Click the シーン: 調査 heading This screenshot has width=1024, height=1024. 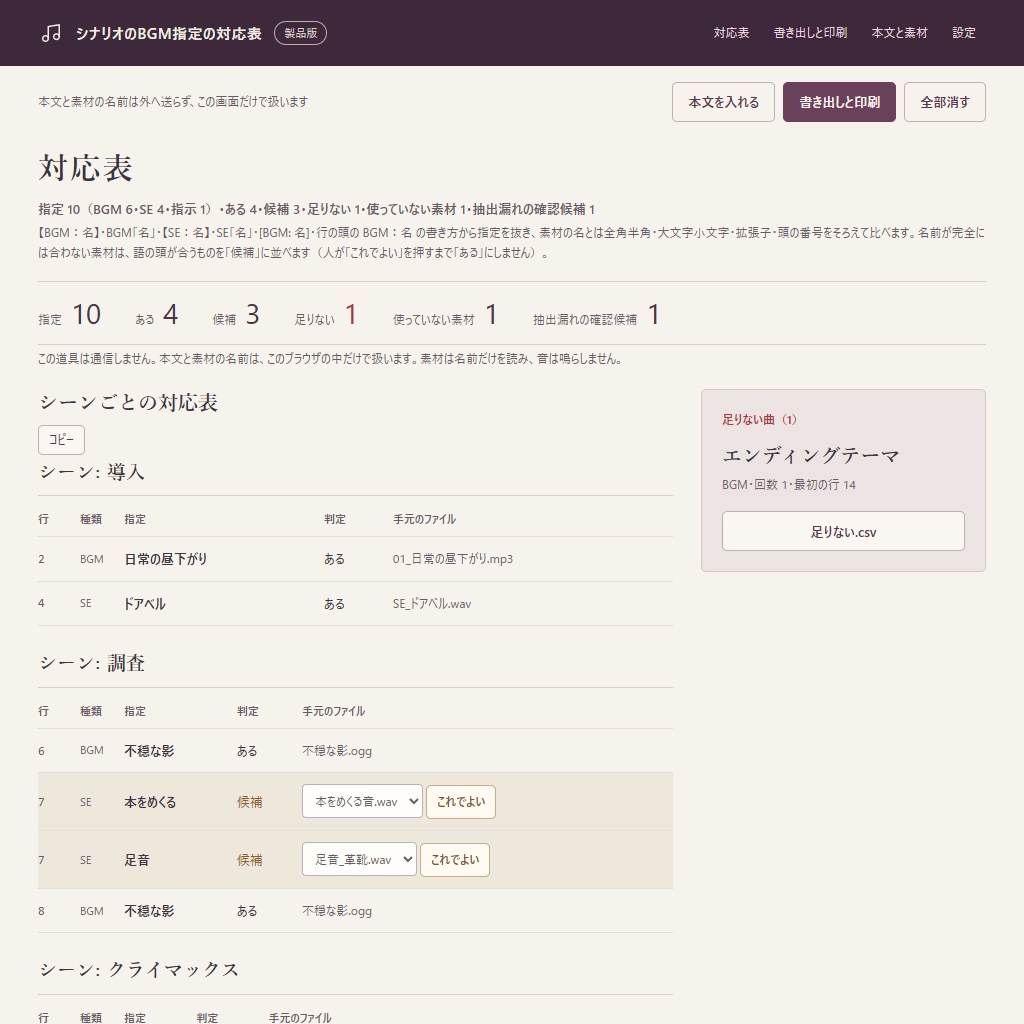[x=92, y=664]
